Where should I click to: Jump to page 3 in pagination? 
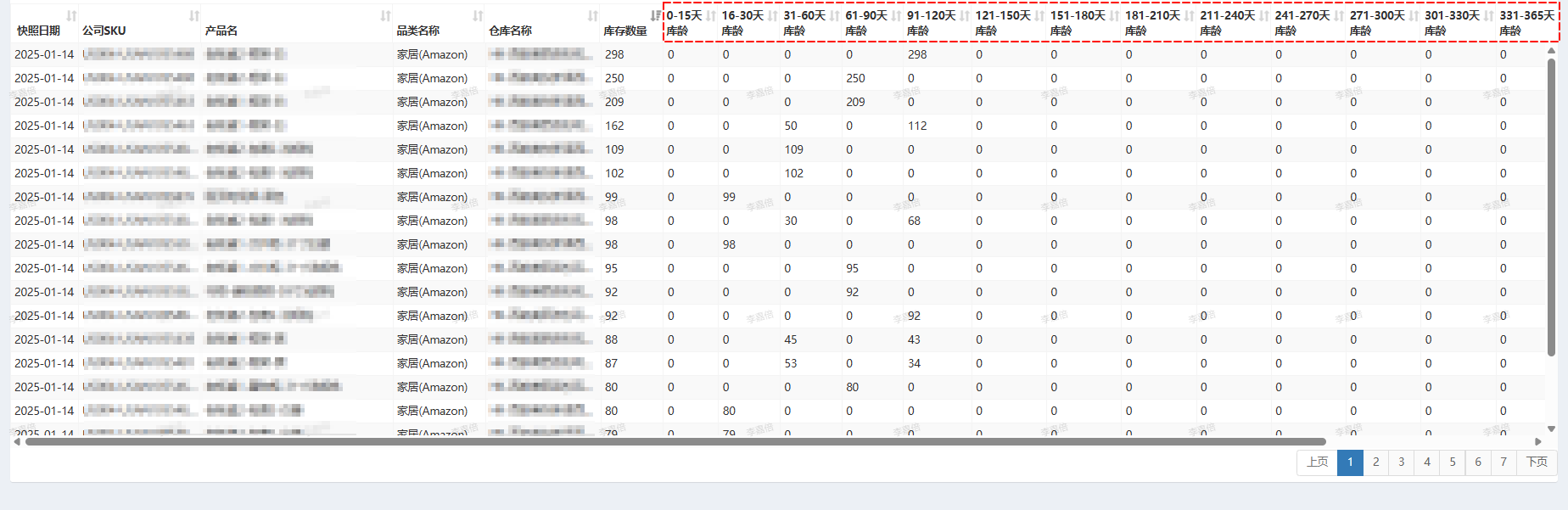pyautogui.click(x=1402, y=462)
